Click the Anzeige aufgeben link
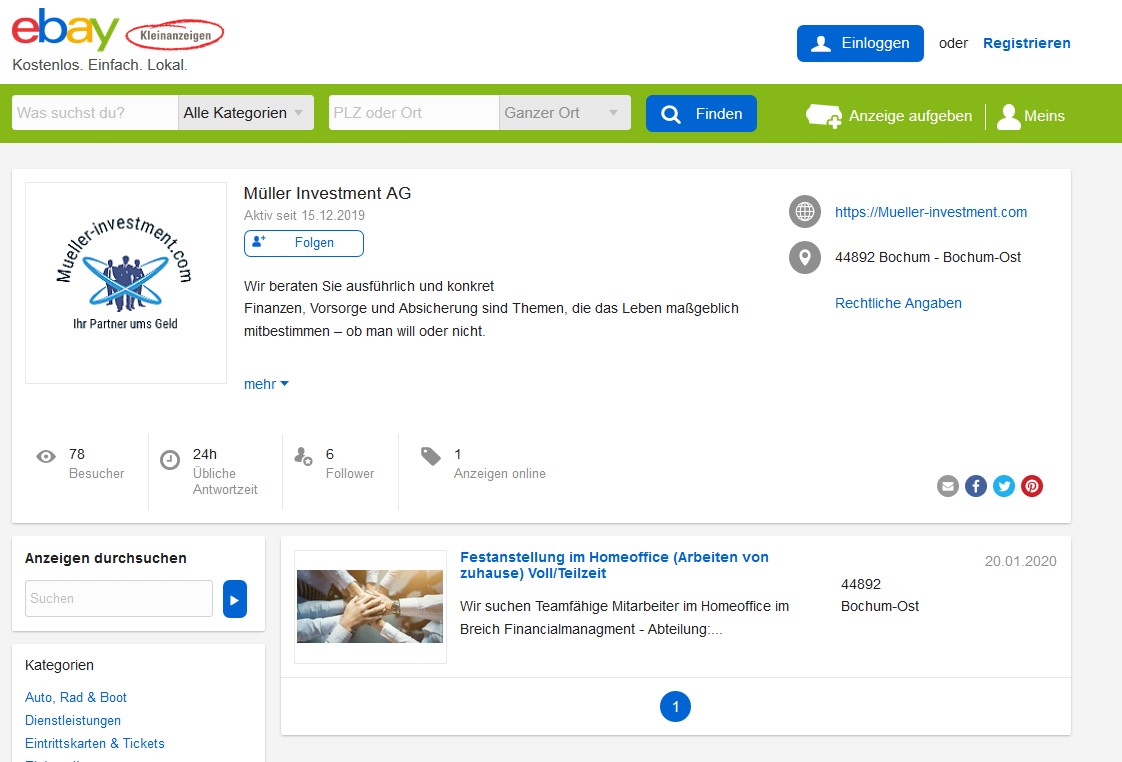 [x=909, y=116]
